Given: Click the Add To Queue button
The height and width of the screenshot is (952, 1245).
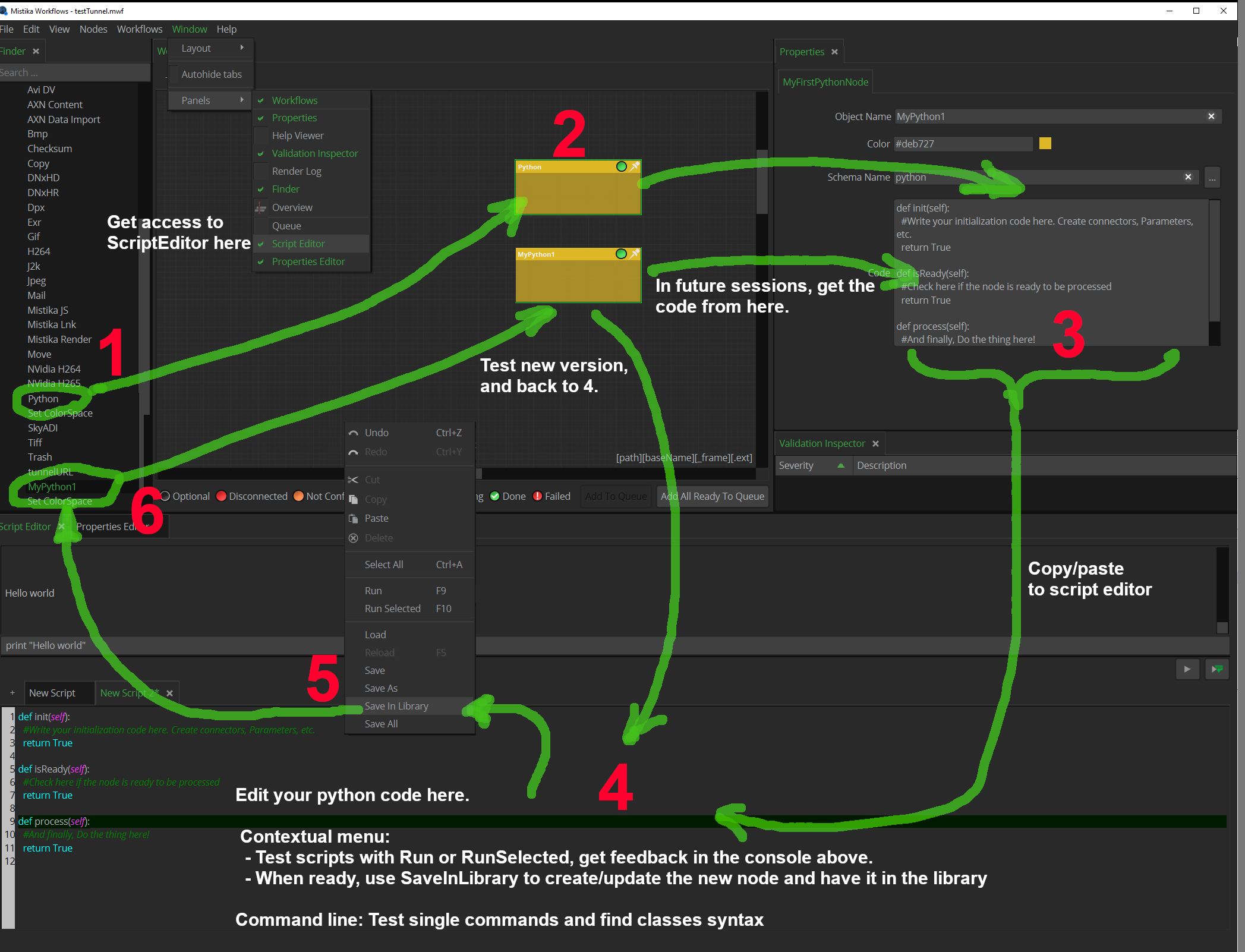Looking at the screenshot, I should tap(616, 496).
